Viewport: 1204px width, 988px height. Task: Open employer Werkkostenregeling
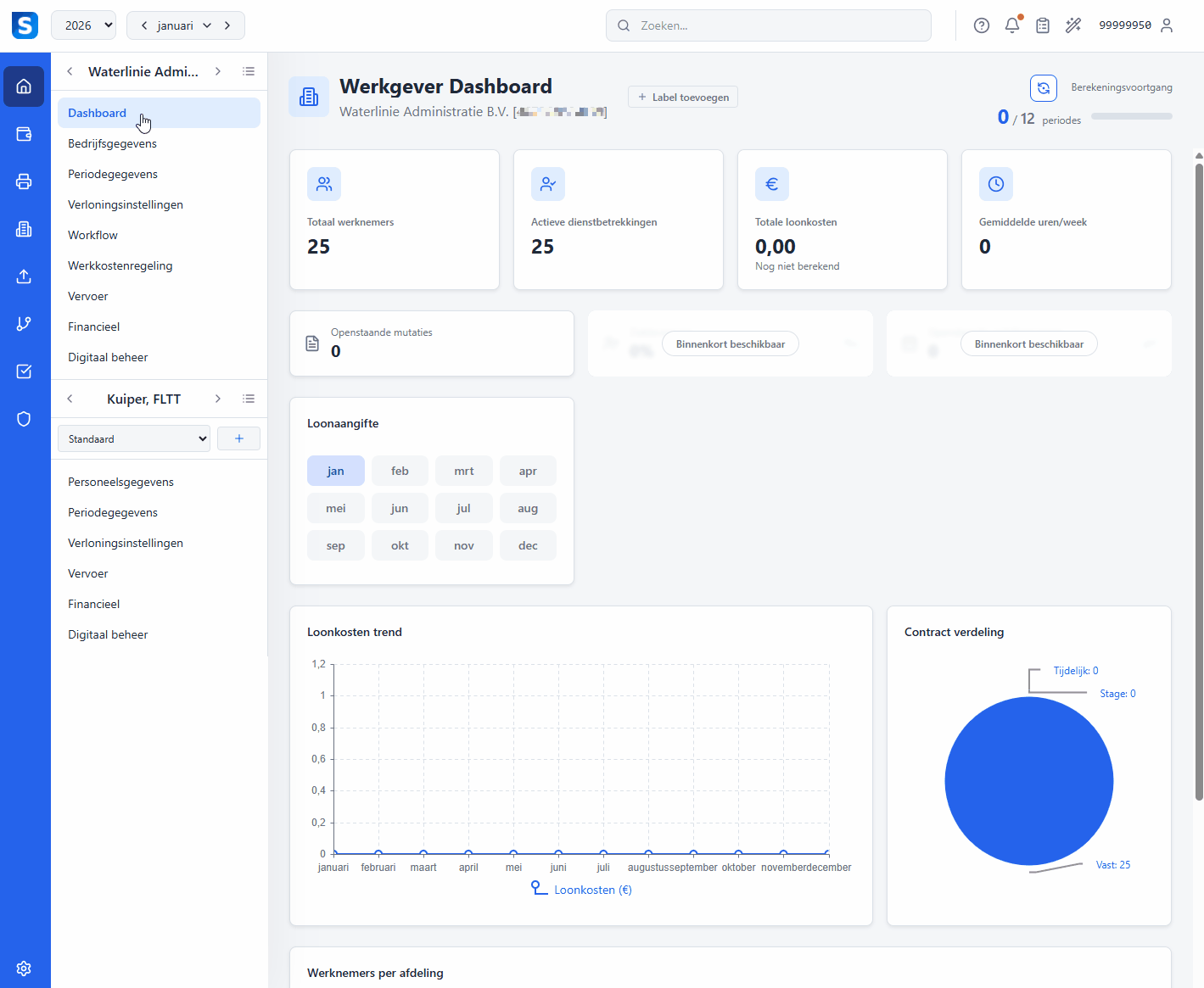coord(159,265)
